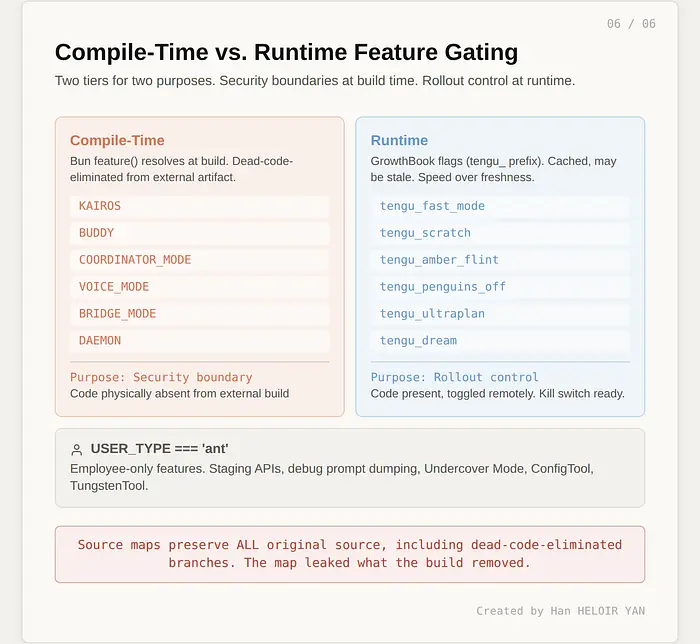
Task: Click the 06 / 06 page indicator
Action: (631, 24)
